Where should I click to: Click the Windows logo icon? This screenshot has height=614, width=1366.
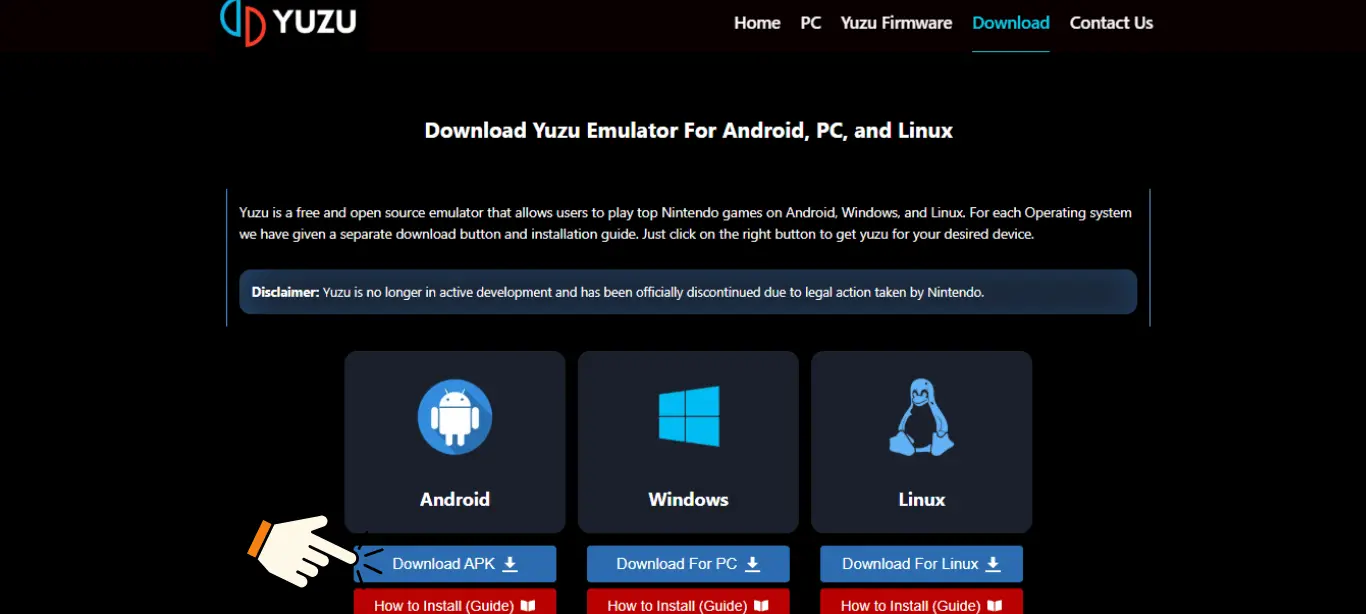pos(688,417)
